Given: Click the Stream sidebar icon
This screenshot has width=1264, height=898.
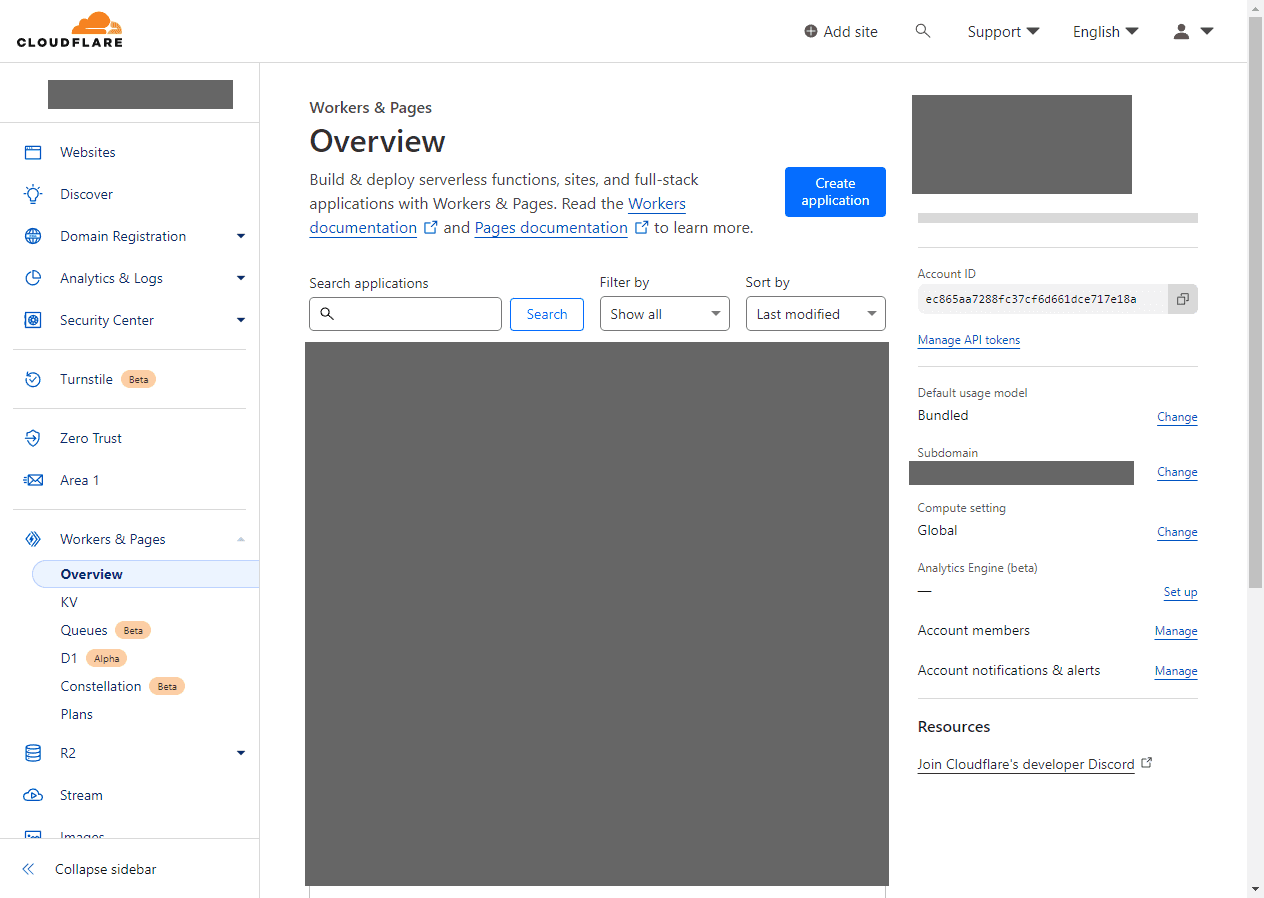Looking at the screenshot, I should coord(33,795).
